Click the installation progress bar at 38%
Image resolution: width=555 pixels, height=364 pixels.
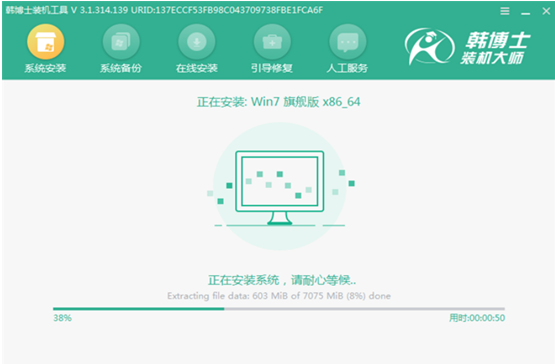click(279, 309)
